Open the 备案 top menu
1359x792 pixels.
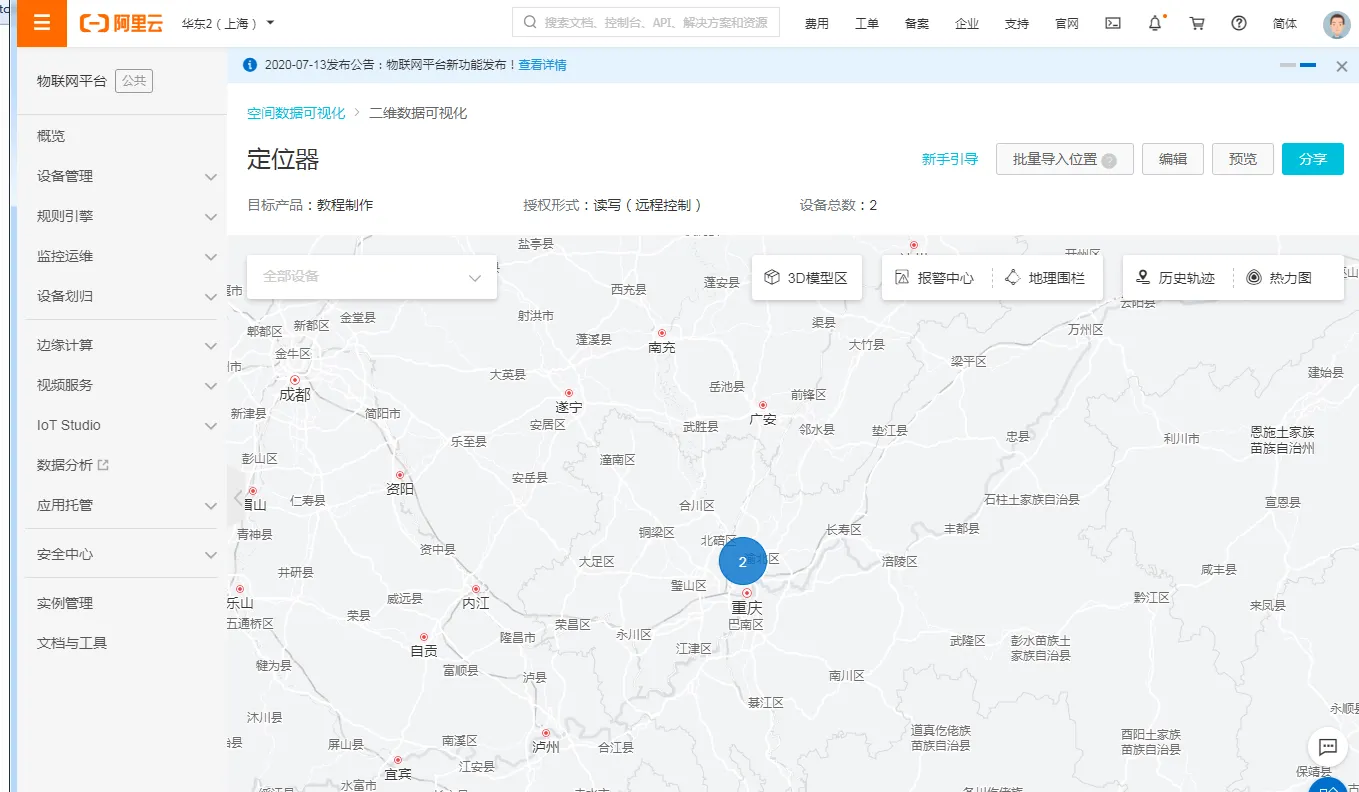[x=917, y=23]
